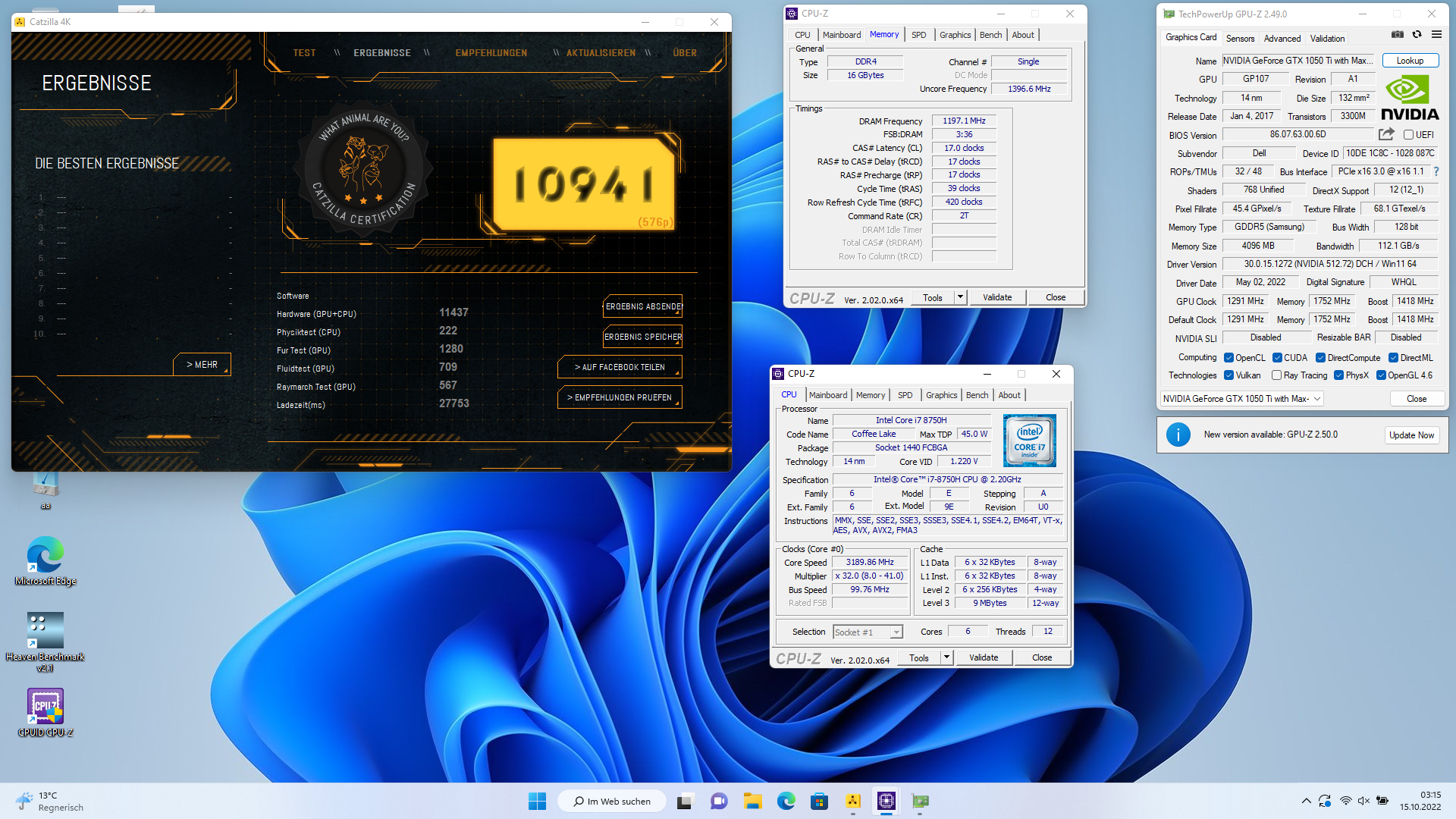
Task: Click Validate in upper CPU-Z window
Action: [x=996, y=297]
